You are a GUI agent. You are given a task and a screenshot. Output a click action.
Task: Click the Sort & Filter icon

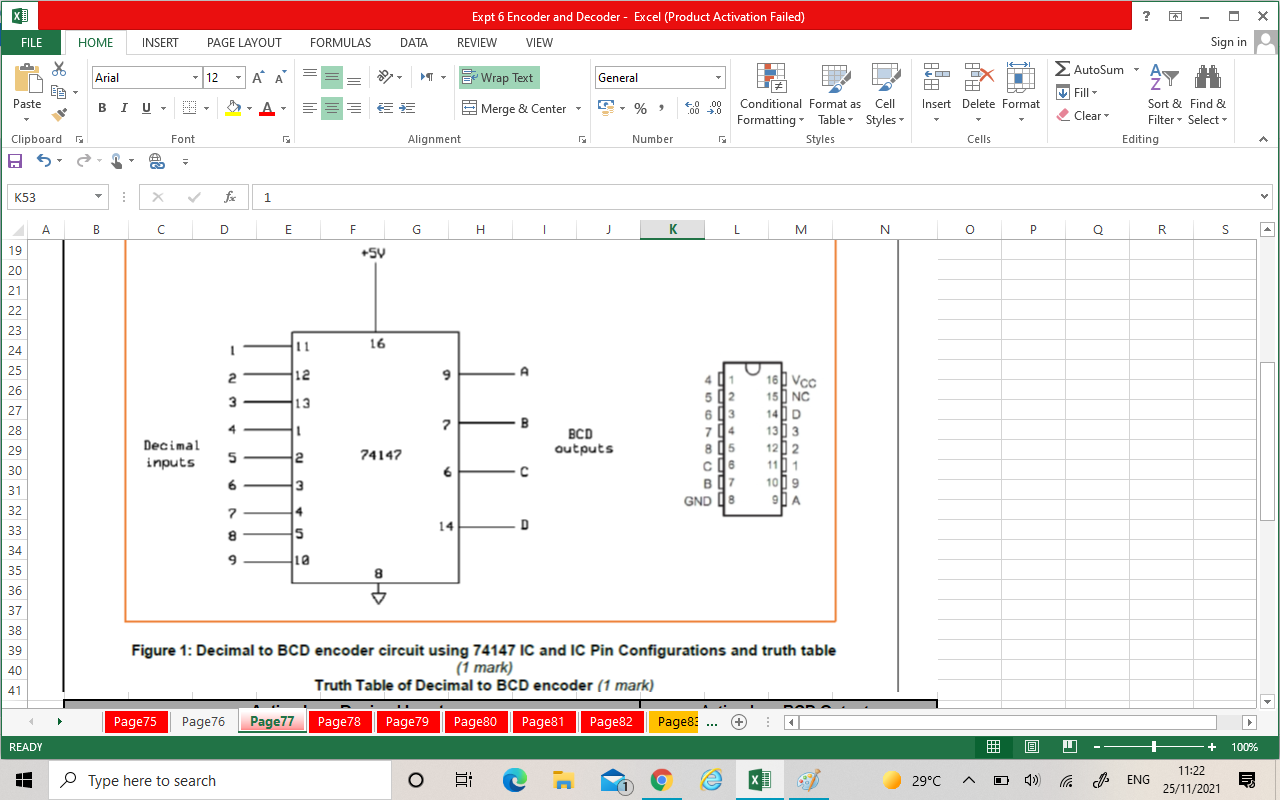[x=1164, y=78]
